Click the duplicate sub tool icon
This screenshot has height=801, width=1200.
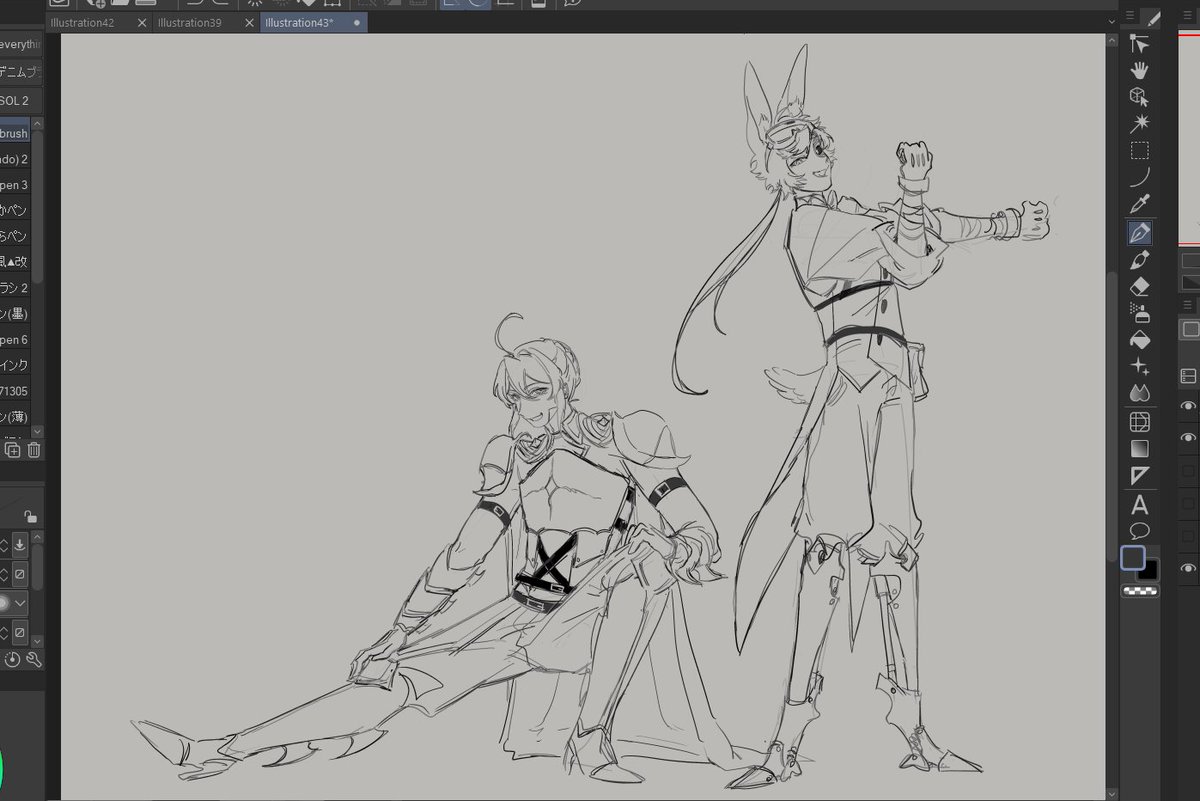point(12,450)
